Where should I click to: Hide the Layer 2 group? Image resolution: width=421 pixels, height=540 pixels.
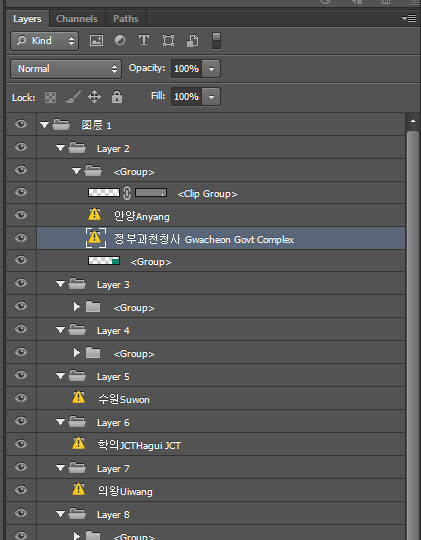point(21,147)
